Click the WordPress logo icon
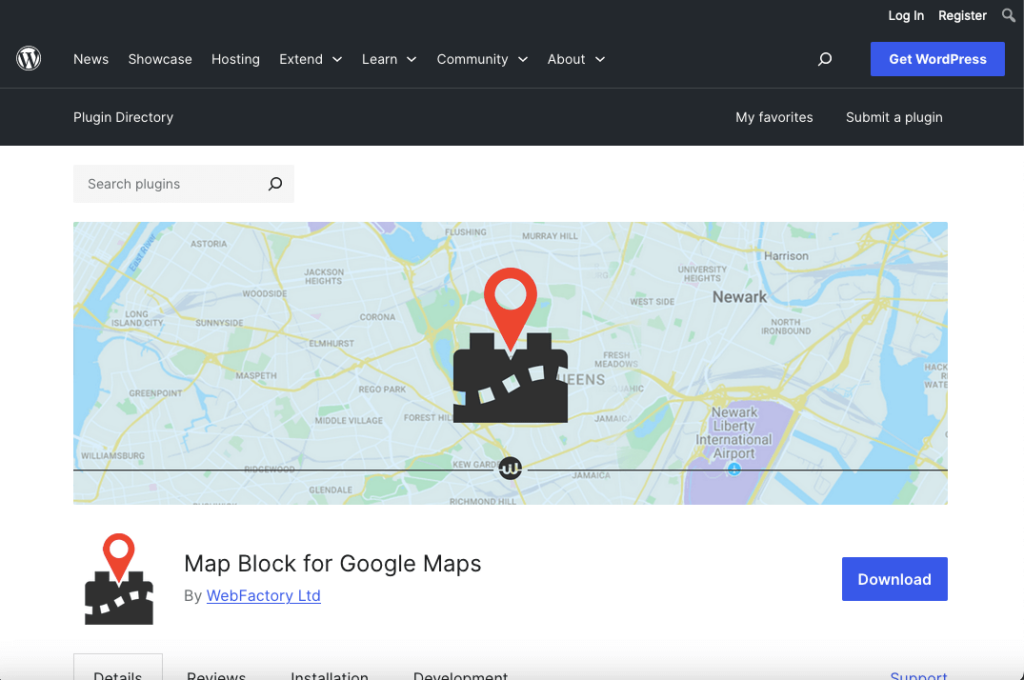 coord(28,59)
